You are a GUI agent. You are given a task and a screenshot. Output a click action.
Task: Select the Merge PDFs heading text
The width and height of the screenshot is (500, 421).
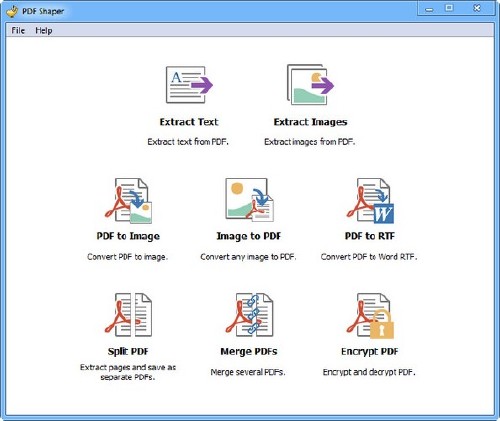tap(249, 351)
